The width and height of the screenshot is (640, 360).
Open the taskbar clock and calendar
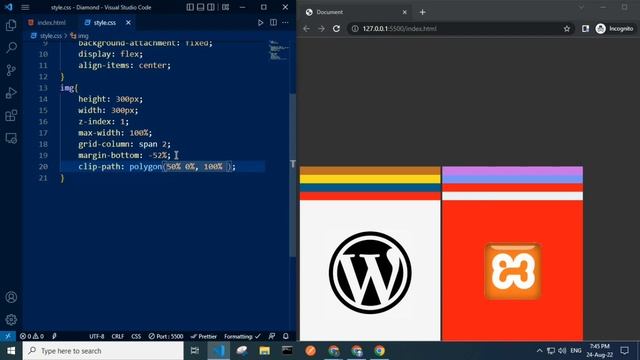(600, 351)
